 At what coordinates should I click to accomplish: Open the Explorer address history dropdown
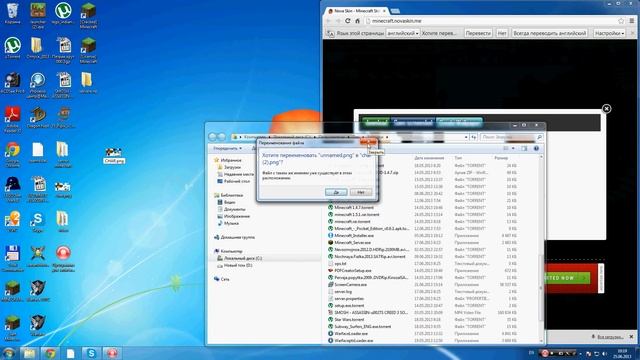pyautogui.click(x=466, y=137)
